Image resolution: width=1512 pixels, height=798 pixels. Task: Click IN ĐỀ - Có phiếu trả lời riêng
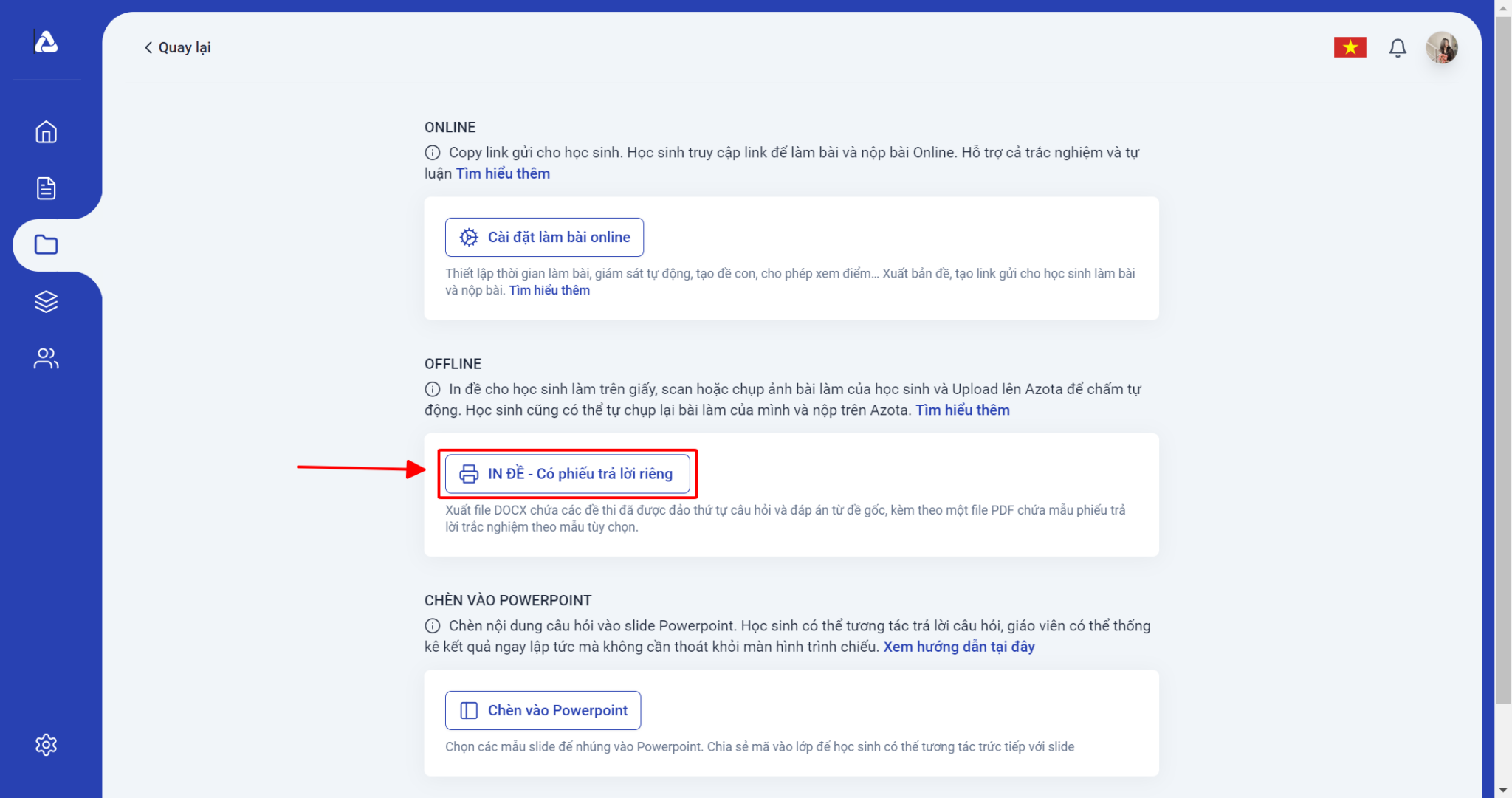pyautogui.click(x=567, y=473)
